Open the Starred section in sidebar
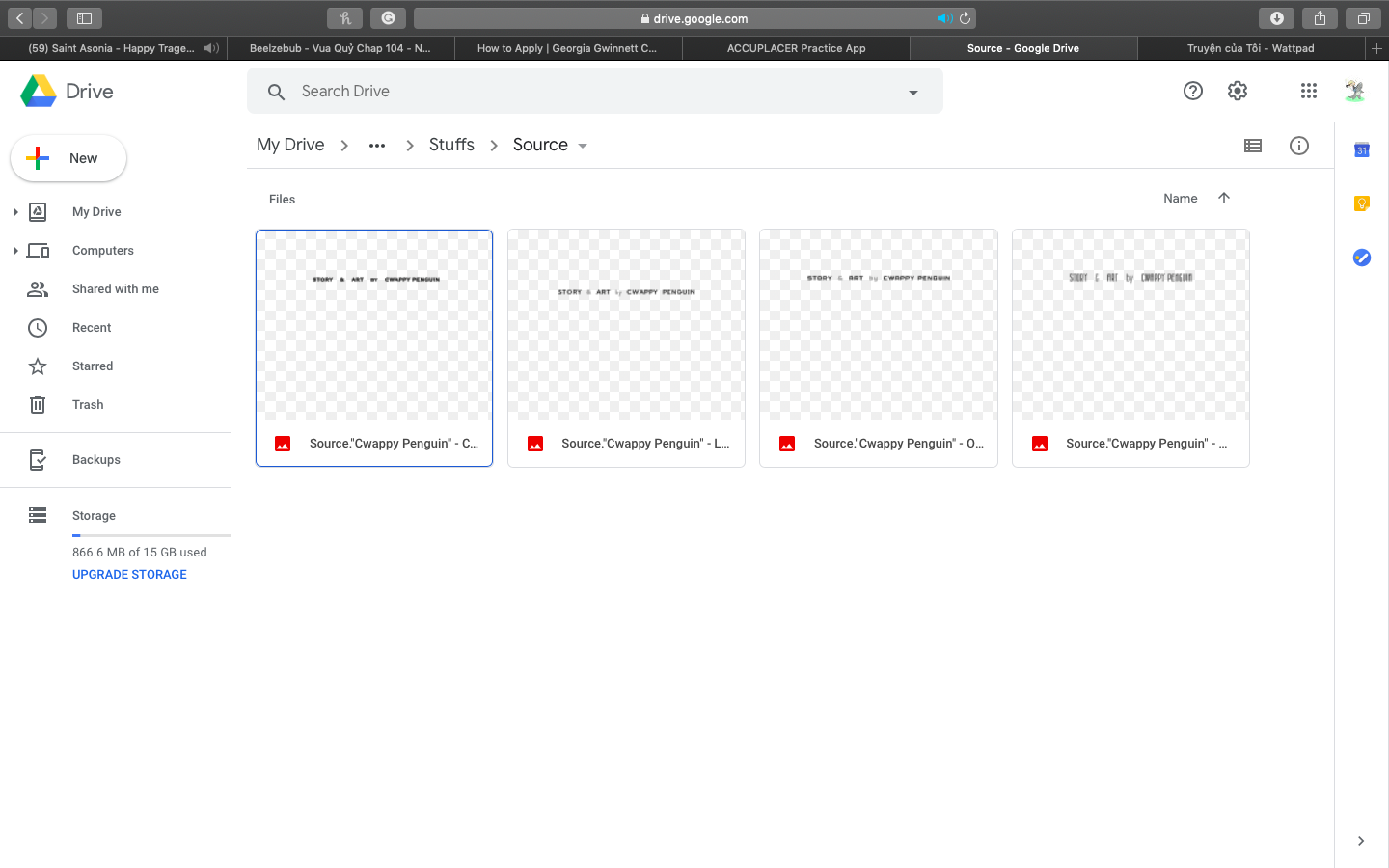 93,366
